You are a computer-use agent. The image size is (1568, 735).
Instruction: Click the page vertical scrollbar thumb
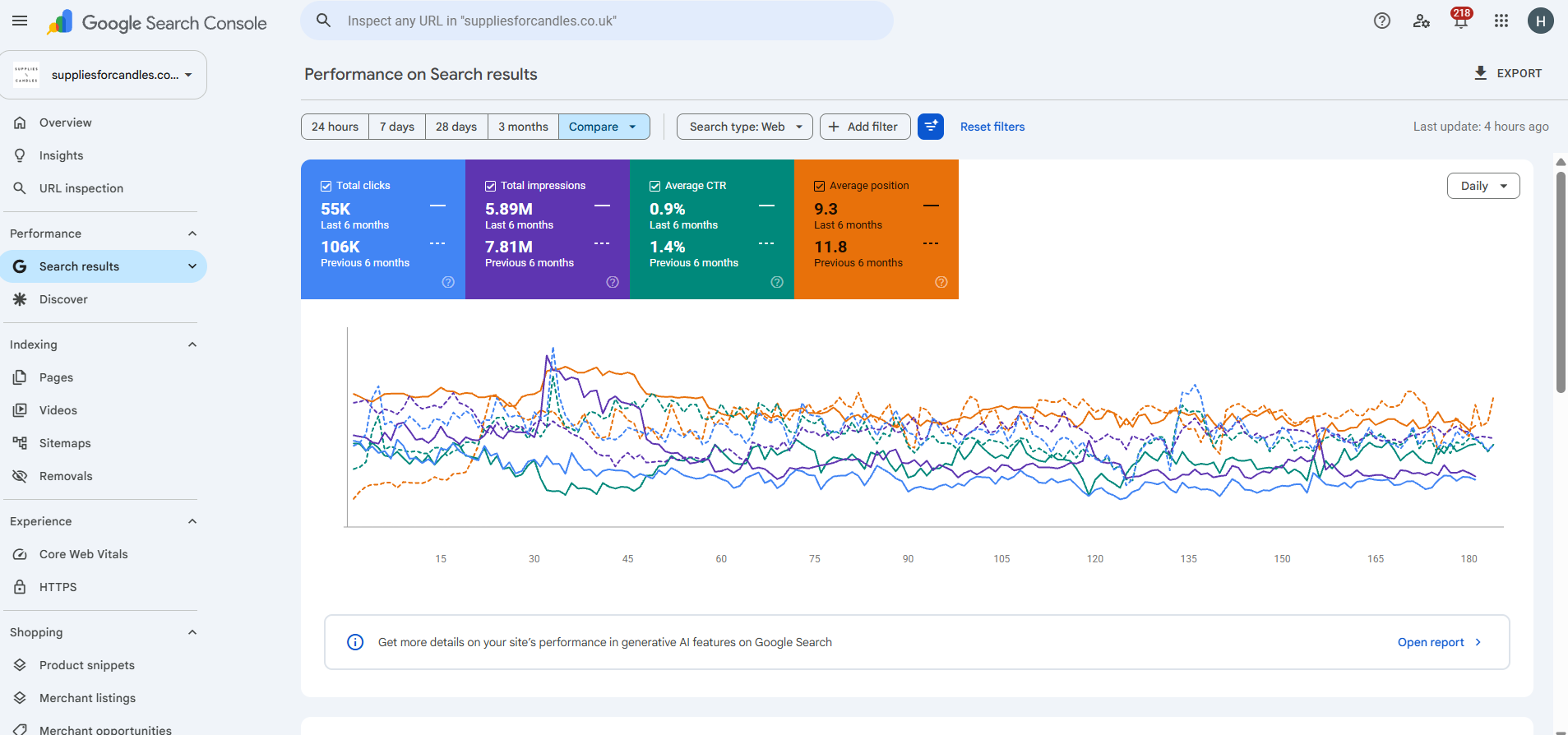point(1561,281)
